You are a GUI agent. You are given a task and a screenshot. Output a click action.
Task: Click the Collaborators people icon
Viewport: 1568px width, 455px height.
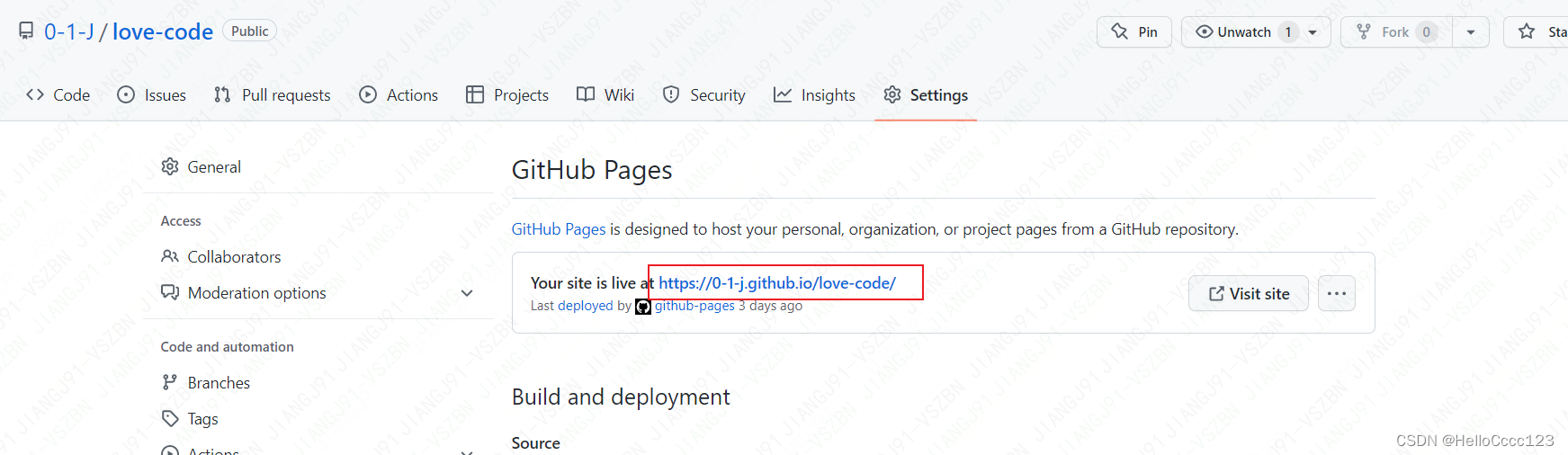pyautogui.click(x=170, y=256)
